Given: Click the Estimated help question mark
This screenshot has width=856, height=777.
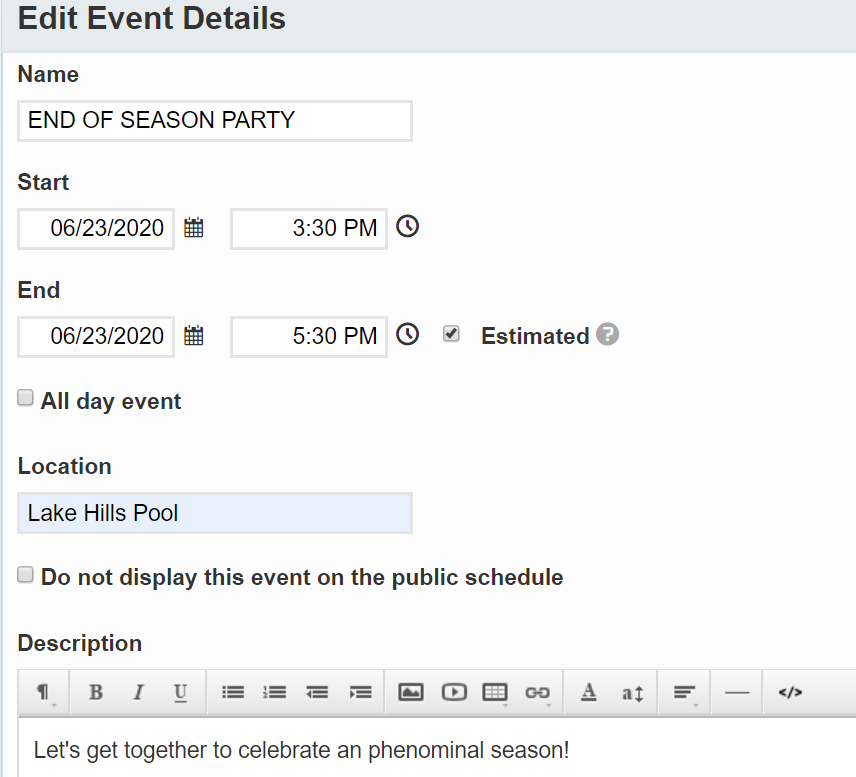Looking at the screenshot, I should 607,335.
